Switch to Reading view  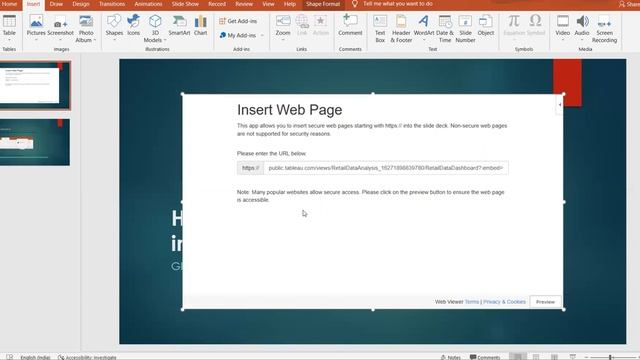pos(554,357)
